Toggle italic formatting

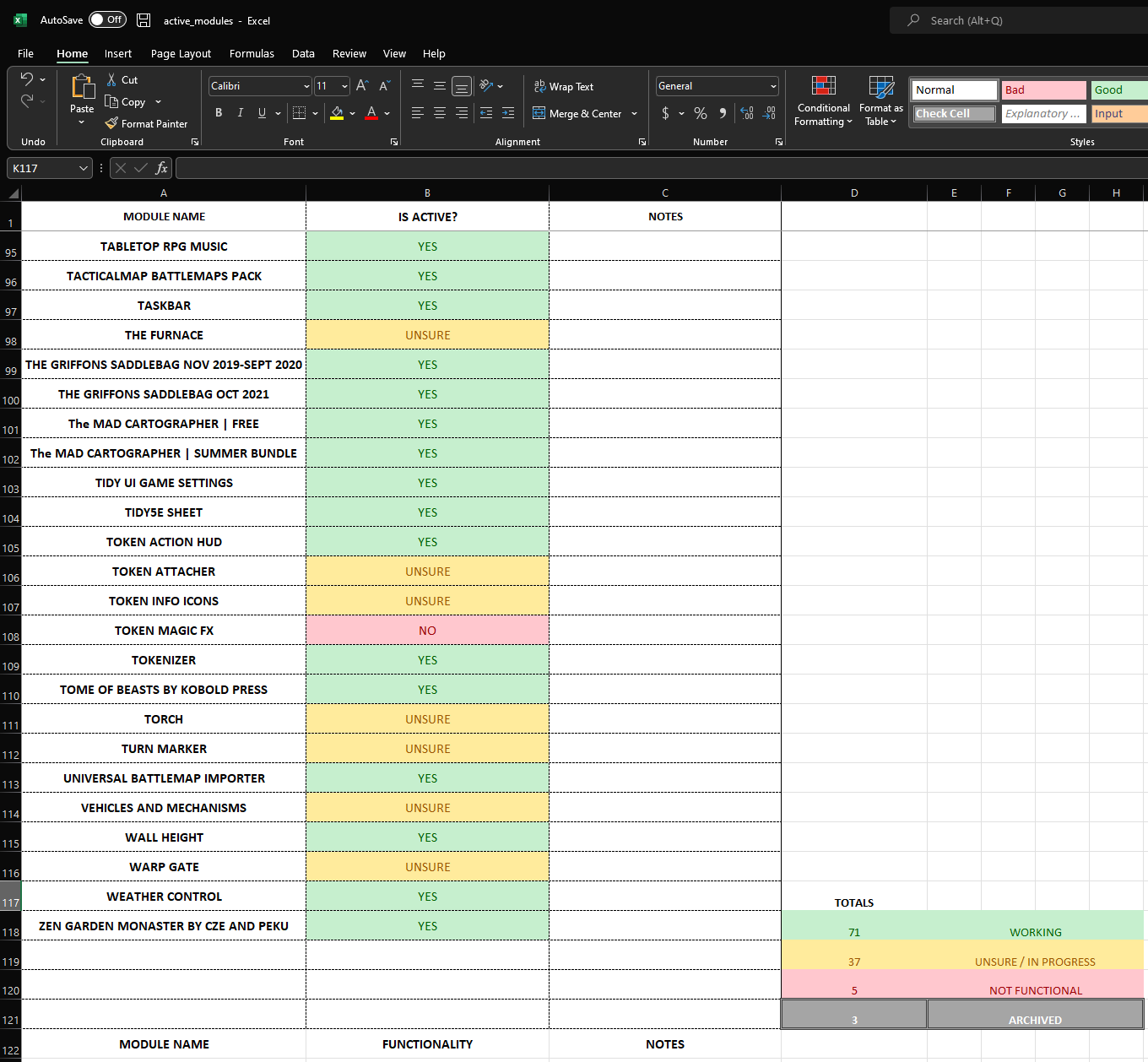pyautogui.click(x=241, y=113)
